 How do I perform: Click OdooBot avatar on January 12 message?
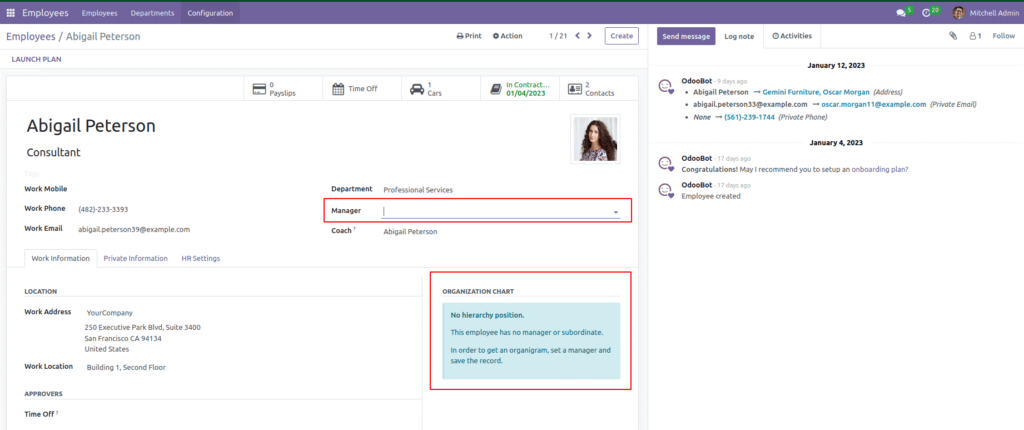click(x=665, y=86)
